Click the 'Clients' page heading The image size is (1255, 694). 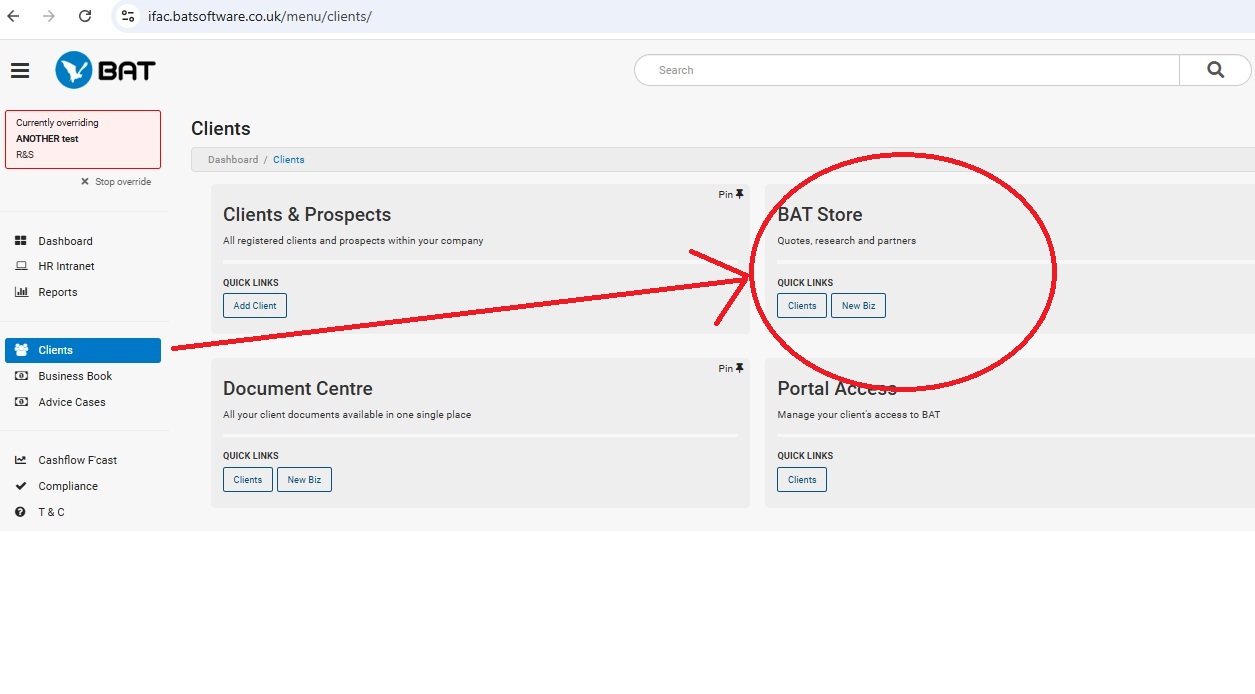pyautogui.click(x=221, y=129)
